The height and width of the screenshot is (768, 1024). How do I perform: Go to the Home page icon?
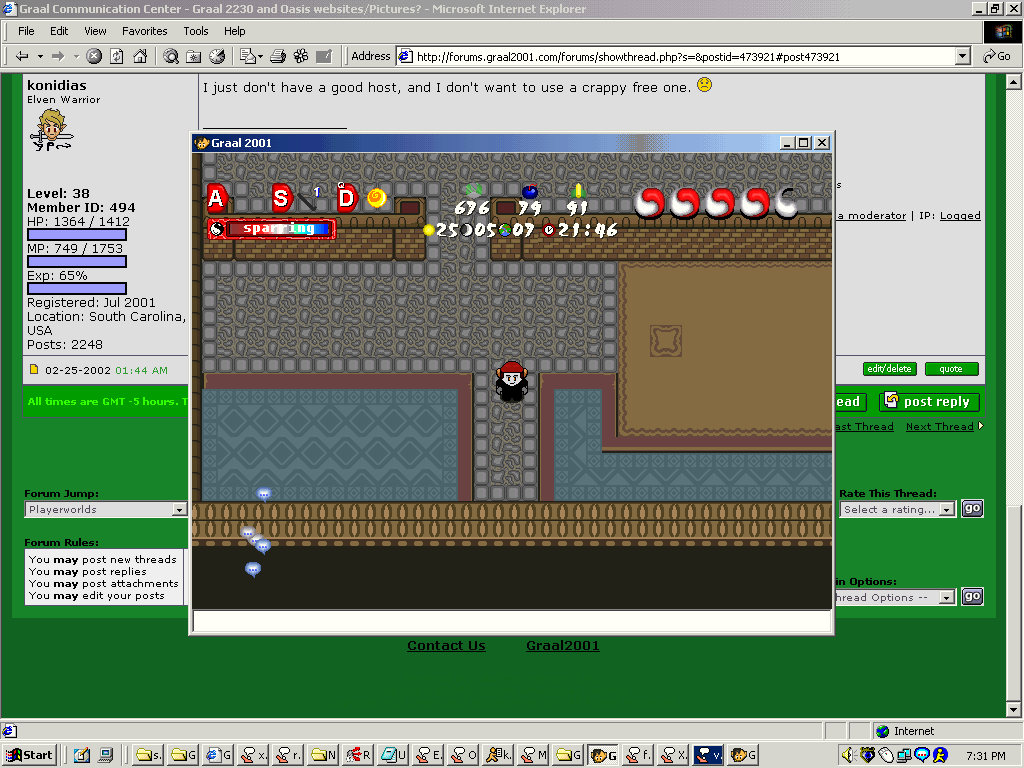[140, 56]
